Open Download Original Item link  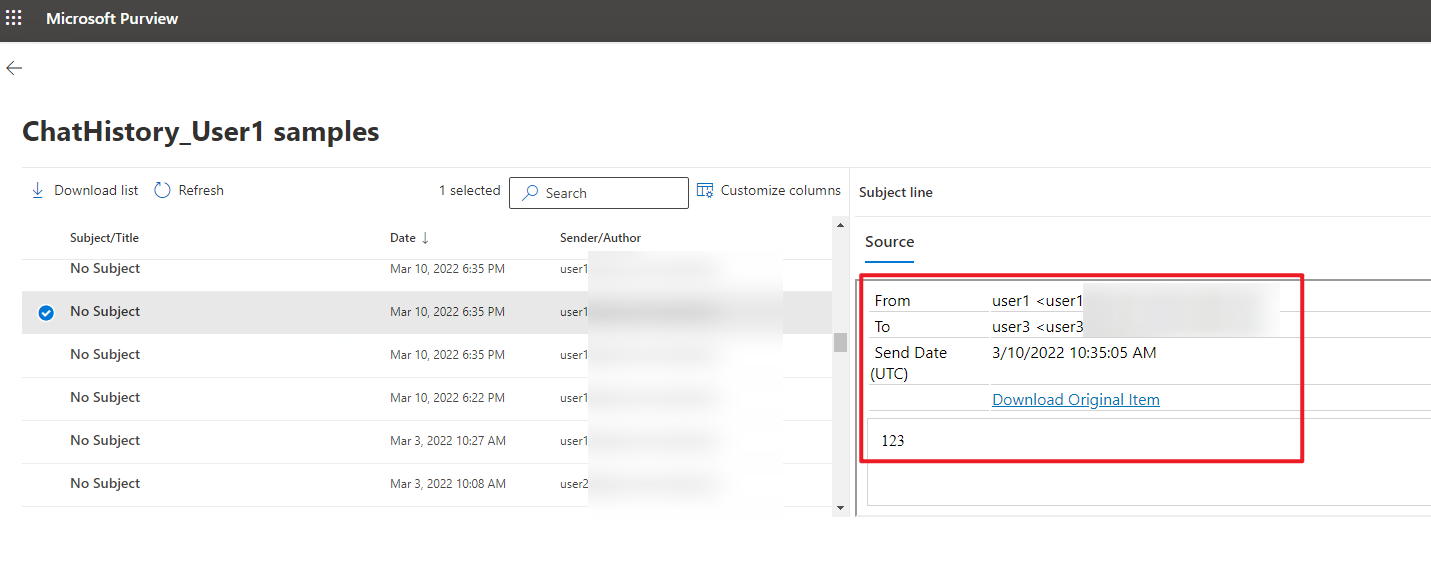pos(1075,399)
